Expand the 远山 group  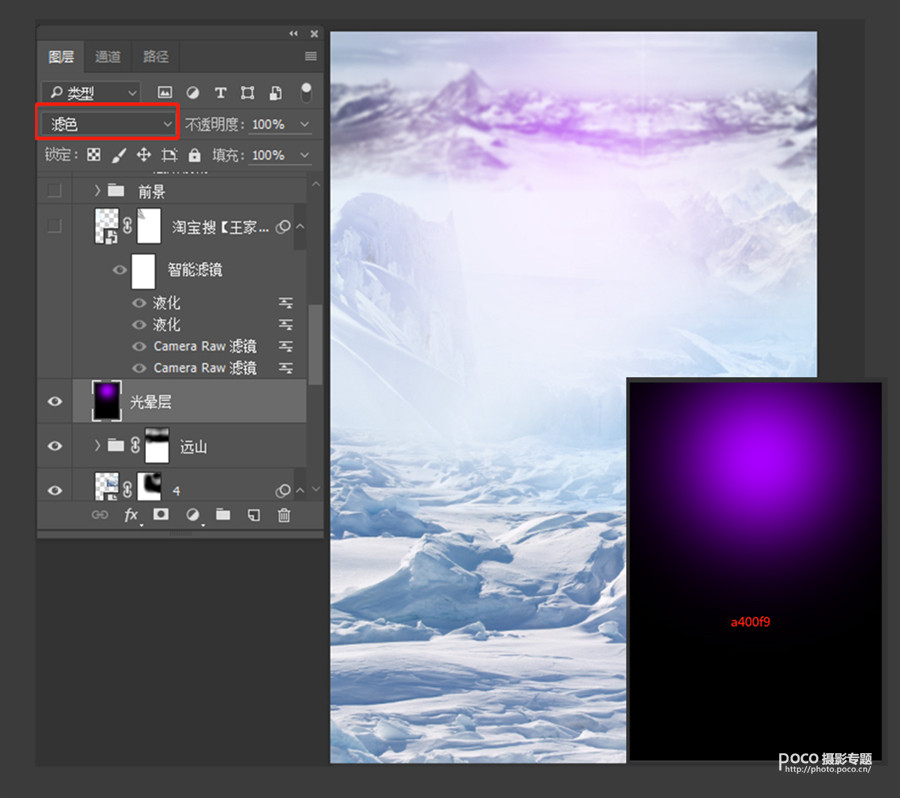pos(98,446)
